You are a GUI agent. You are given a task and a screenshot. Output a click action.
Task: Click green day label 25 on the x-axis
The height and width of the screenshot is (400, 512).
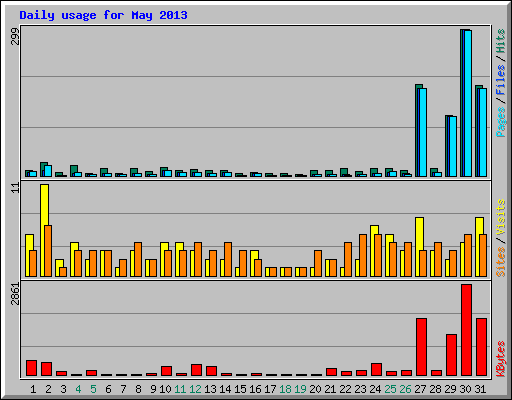click(390, 389)
